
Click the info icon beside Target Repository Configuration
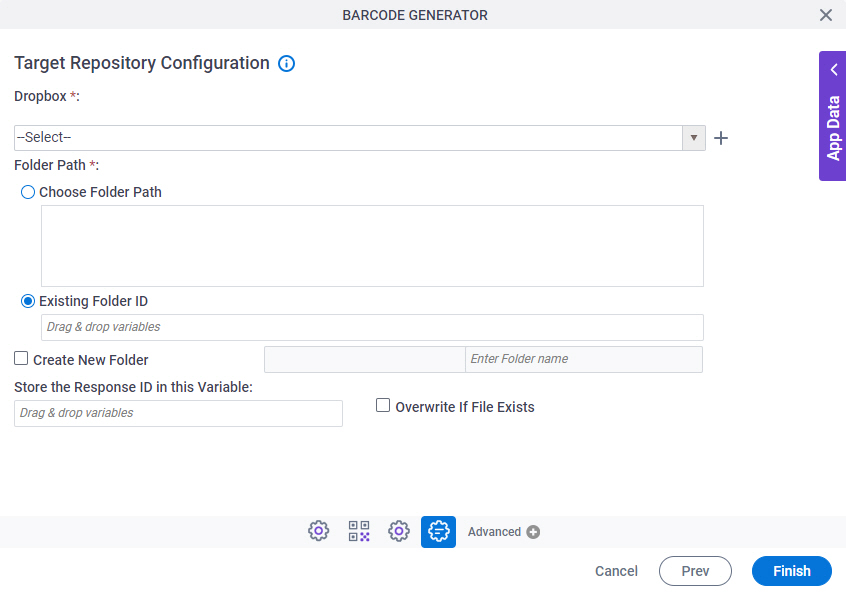click(x=286, y=63)
